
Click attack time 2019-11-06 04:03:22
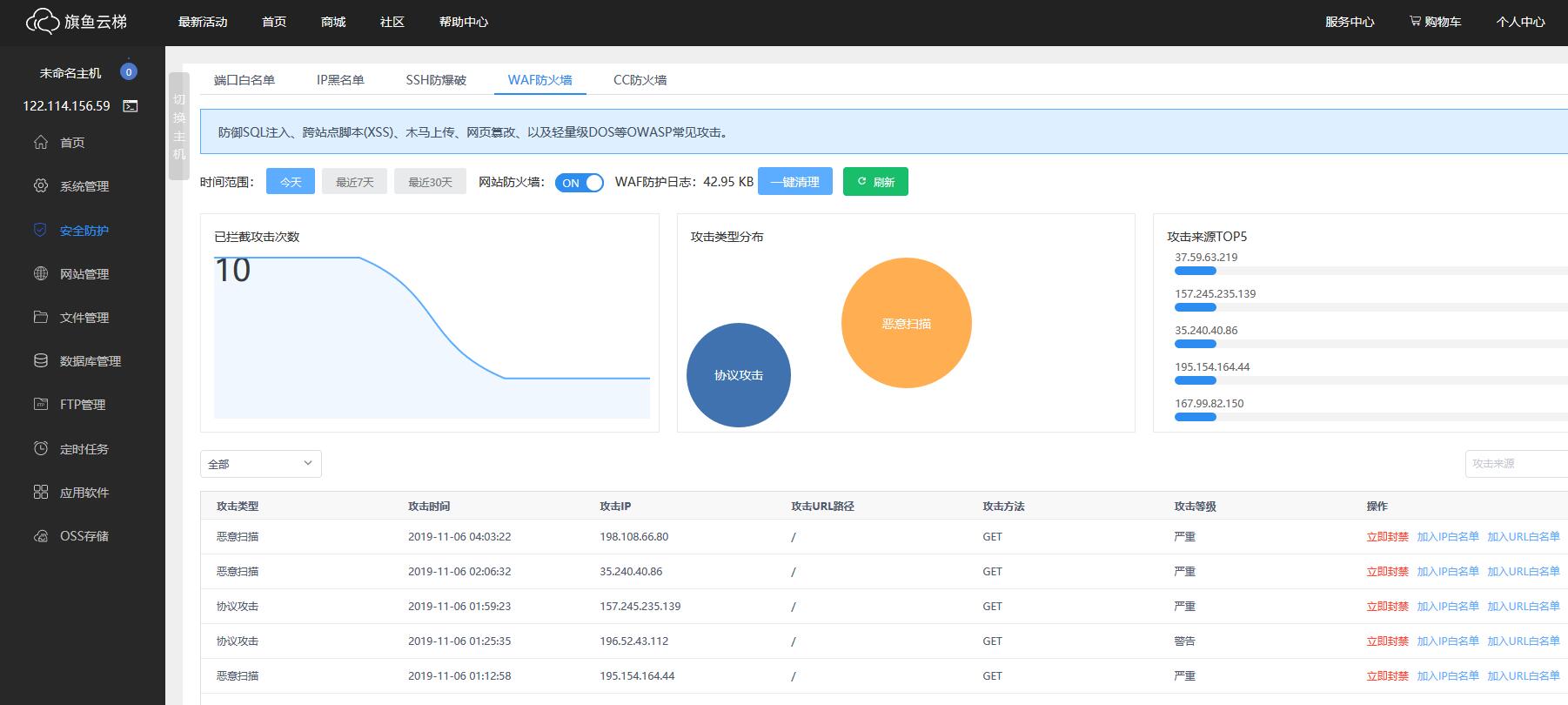point(459,537)
